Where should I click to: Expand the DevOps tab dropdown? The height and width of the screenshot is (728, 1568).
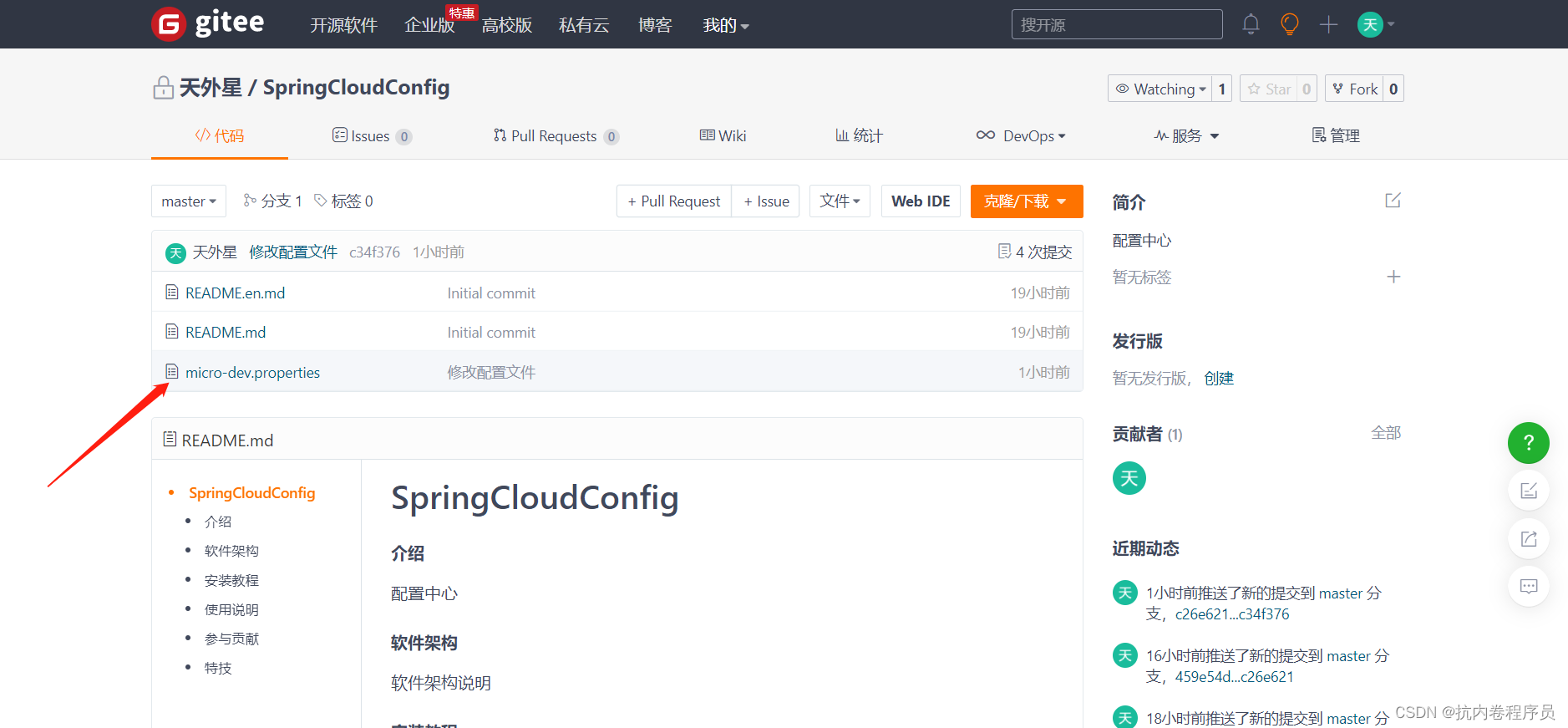[x=1021, y=135]
